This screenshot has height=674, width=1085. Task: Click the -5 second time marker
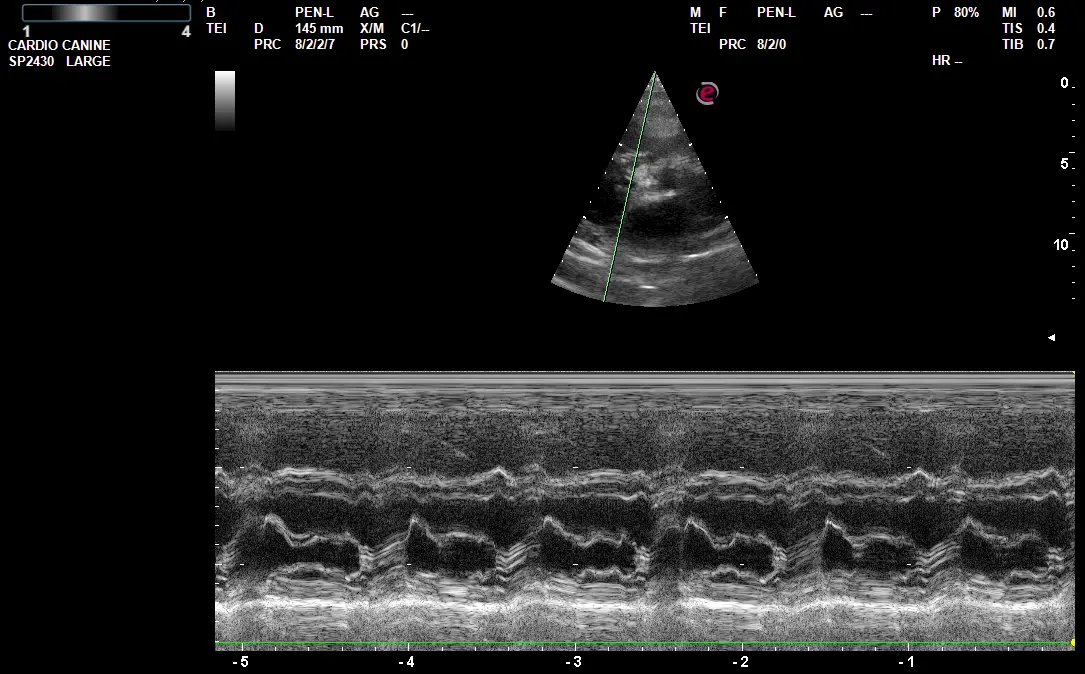tap(240, 662)
